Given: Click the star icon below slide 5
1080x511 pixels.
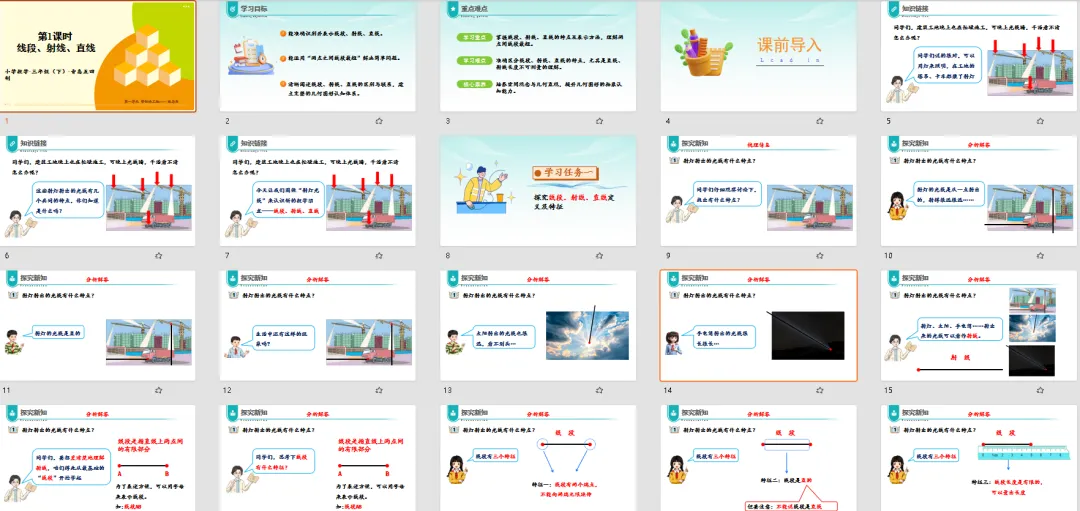Looking at the screenshot, I should click(1040, 121).
